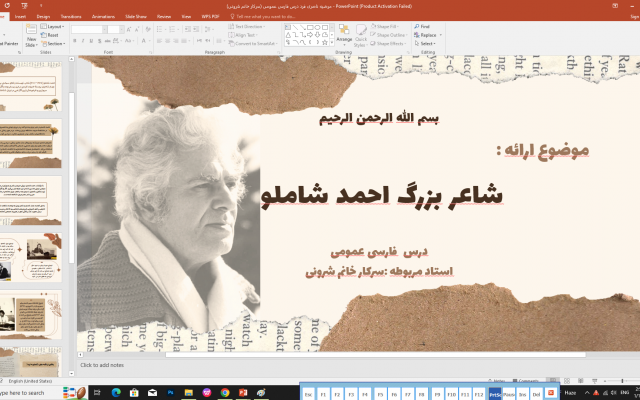Viewport: 640px width, 400px height.
Task: Switch to the Insert tab
Action: 20,16
